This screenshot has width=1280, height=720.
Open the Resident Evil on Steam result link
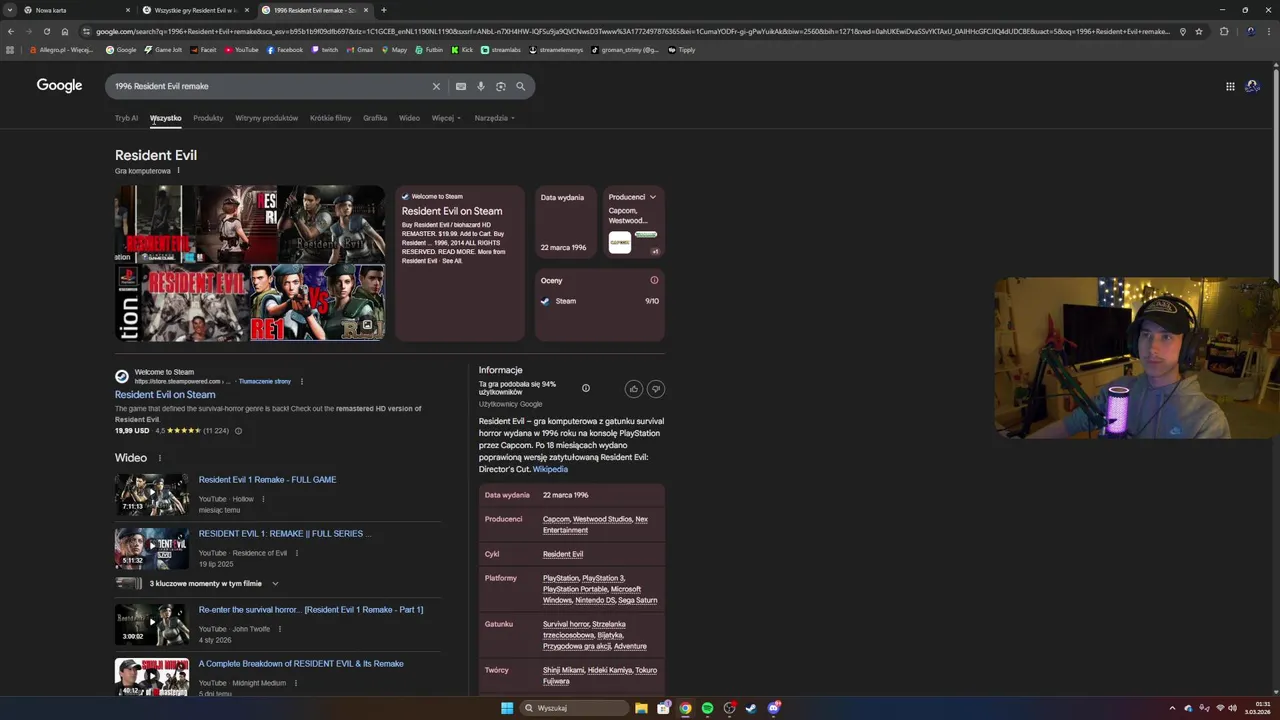[165, 395]
